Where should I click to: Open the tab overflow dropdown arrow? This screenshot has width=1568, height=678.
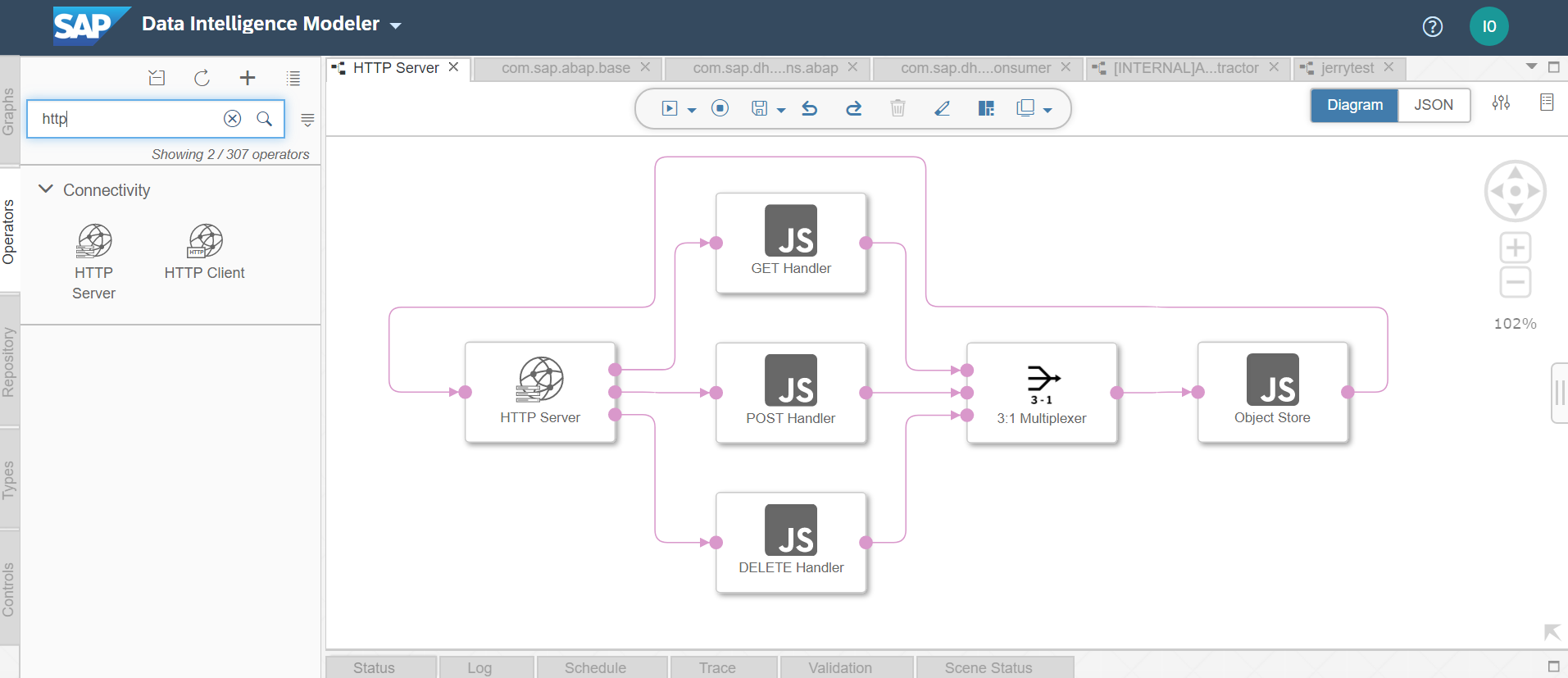(x=1531, y=66)
